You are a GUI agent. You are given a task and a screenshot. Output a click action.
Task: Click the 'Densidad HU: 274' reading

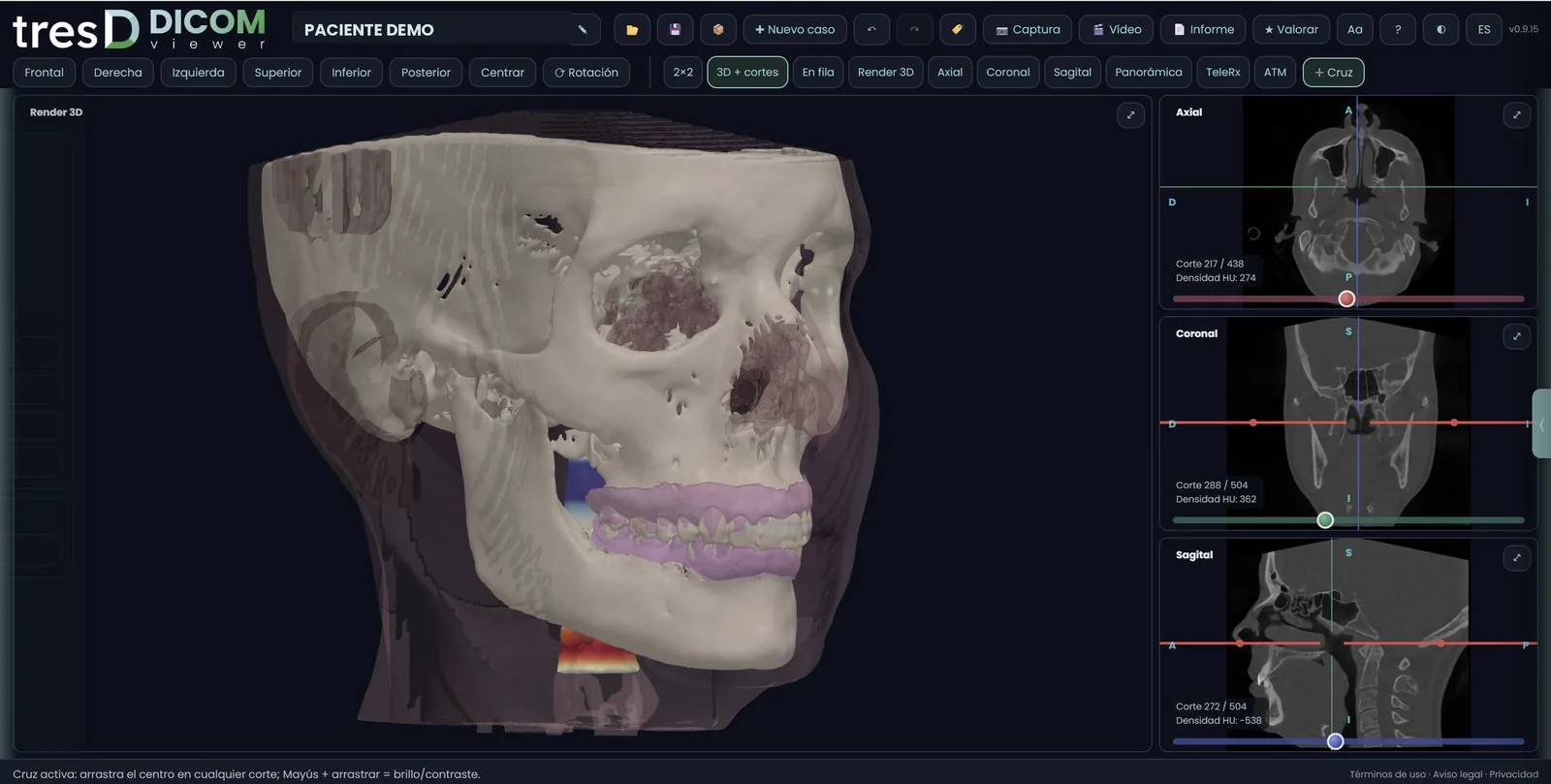1216,278
